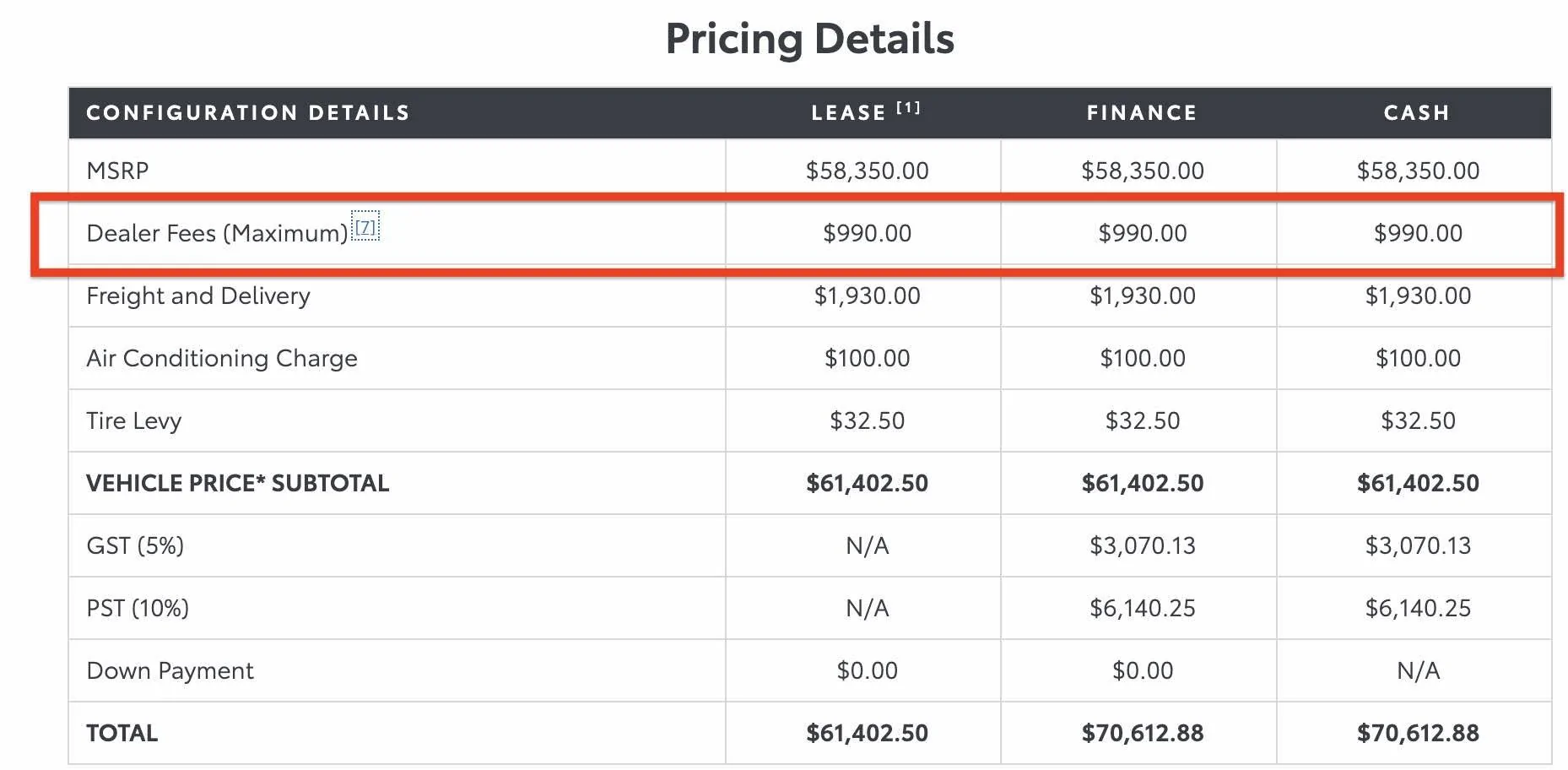Select the Finance column header
The height and width of the screenshot is (770, 1568).
[x=1141, y=113]
